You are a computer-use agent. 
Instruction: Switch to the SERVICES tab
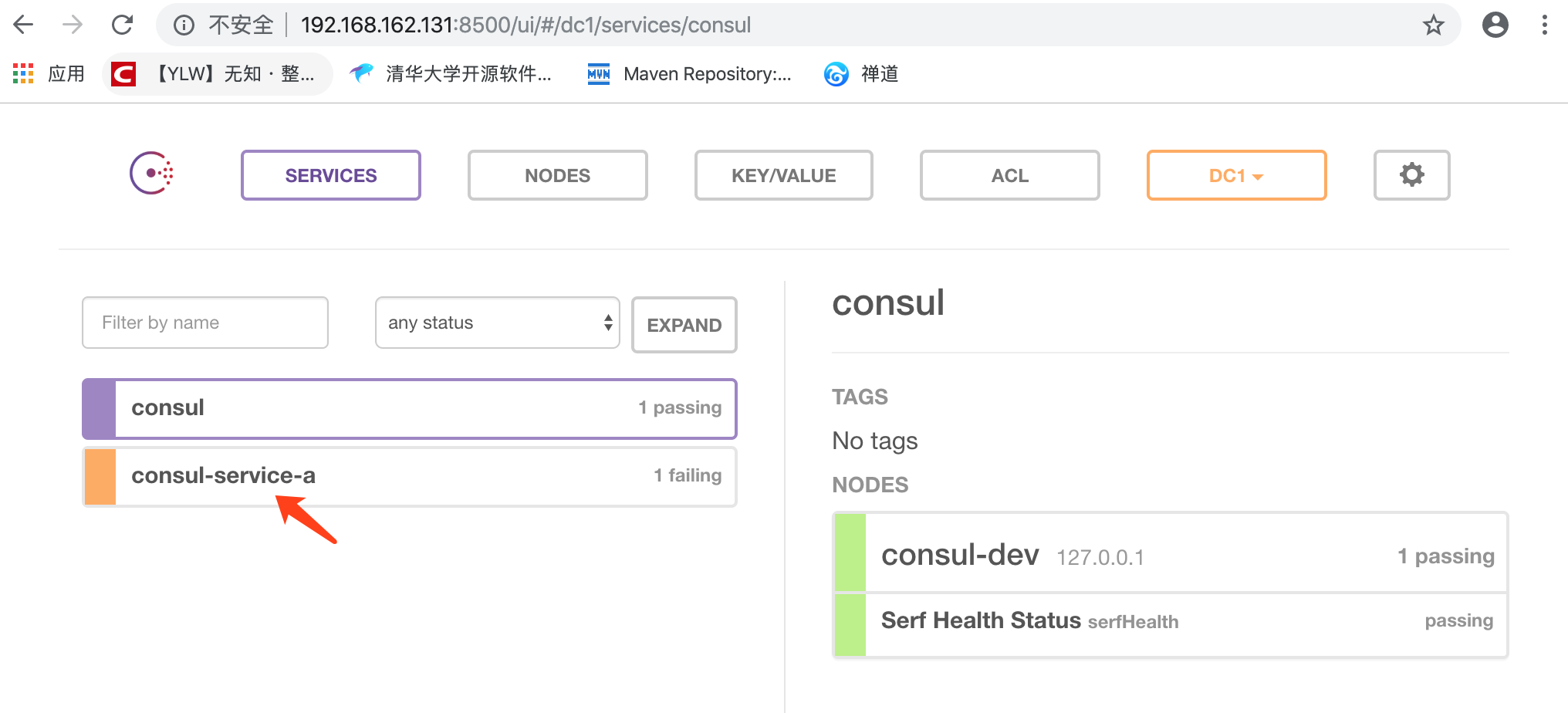[x=331, y=175]
